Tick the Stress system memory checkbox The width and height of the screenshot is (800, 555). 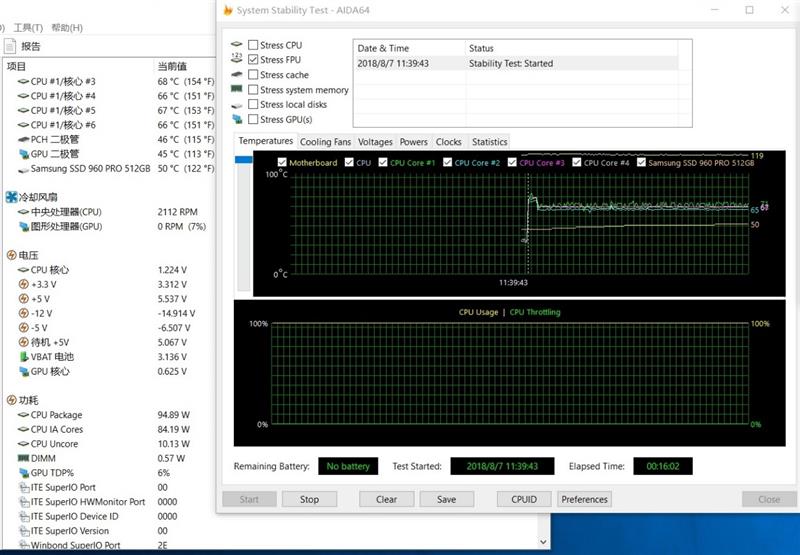(x=253, y=90)
